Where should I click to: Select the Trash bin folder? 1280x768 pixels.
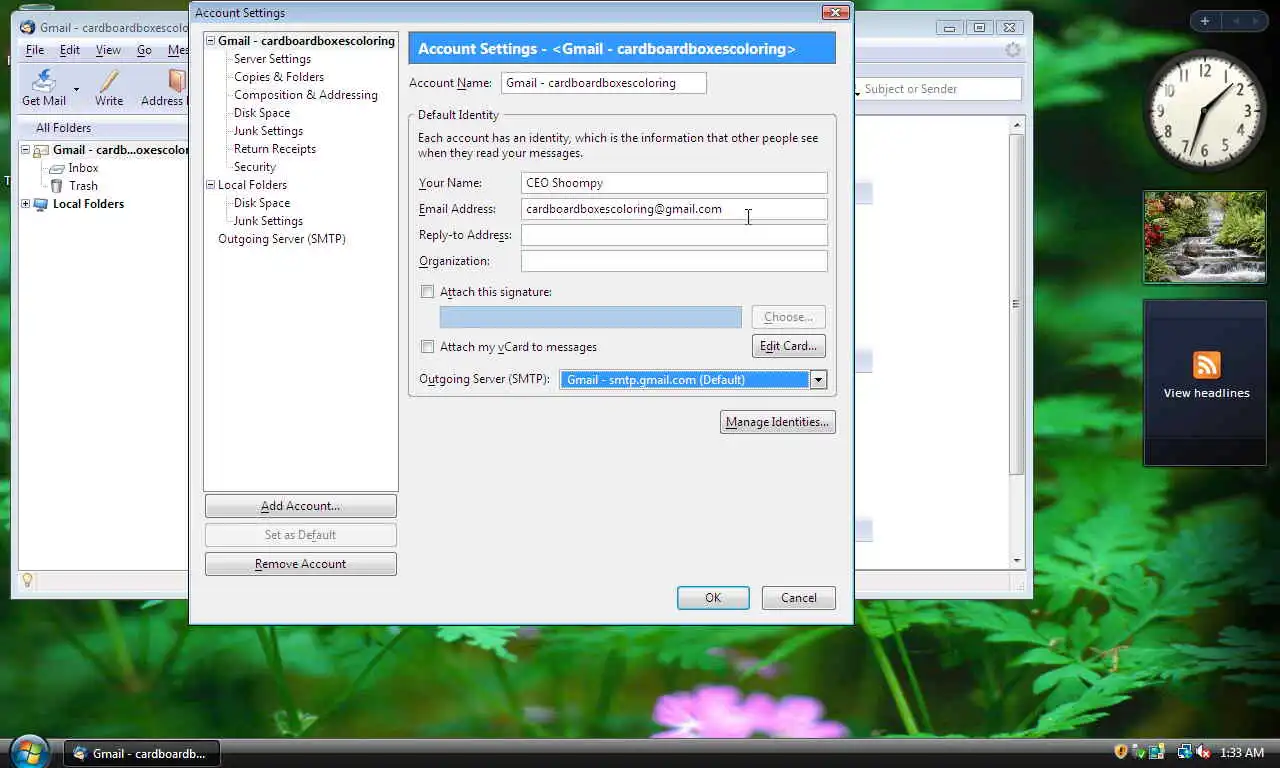pyautogui.click(x=57, y=186)
